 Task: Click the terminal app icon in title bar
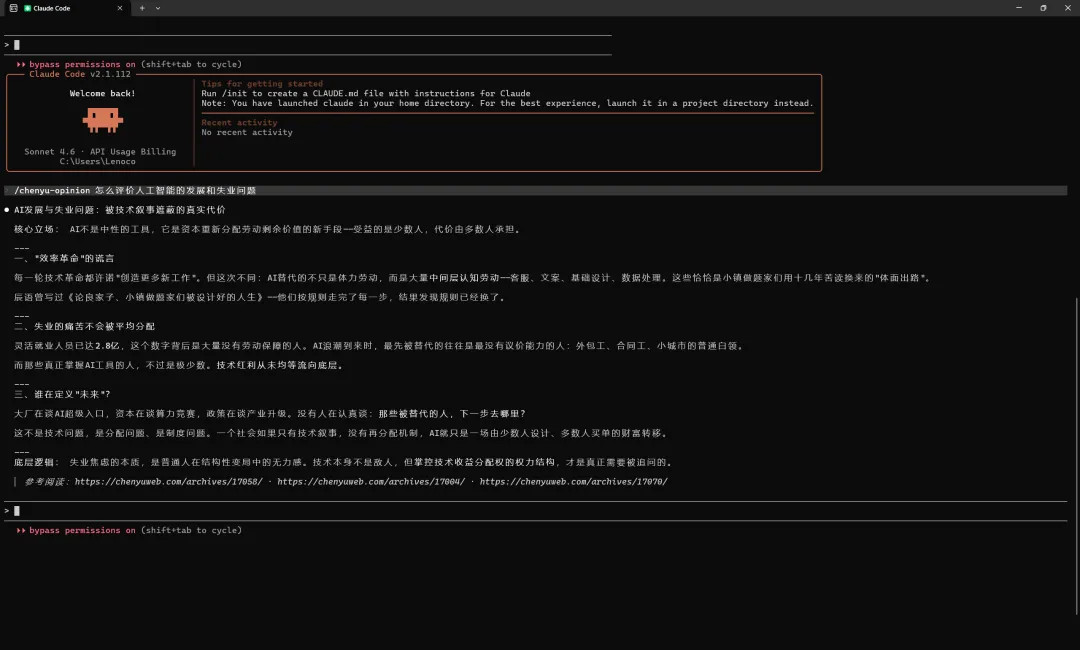coord(13,8)
